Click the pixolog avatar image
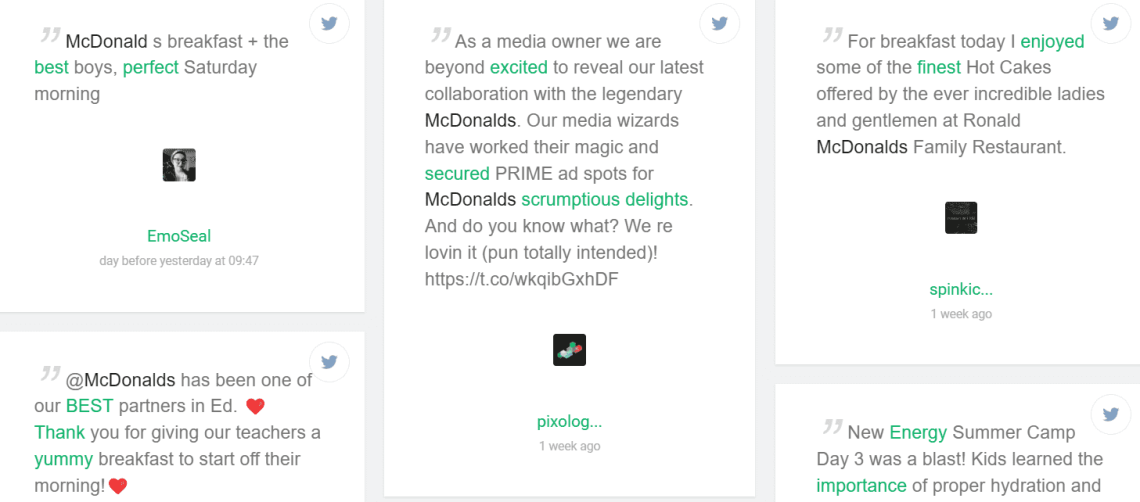1140x502 pixels. click(569, 350)
